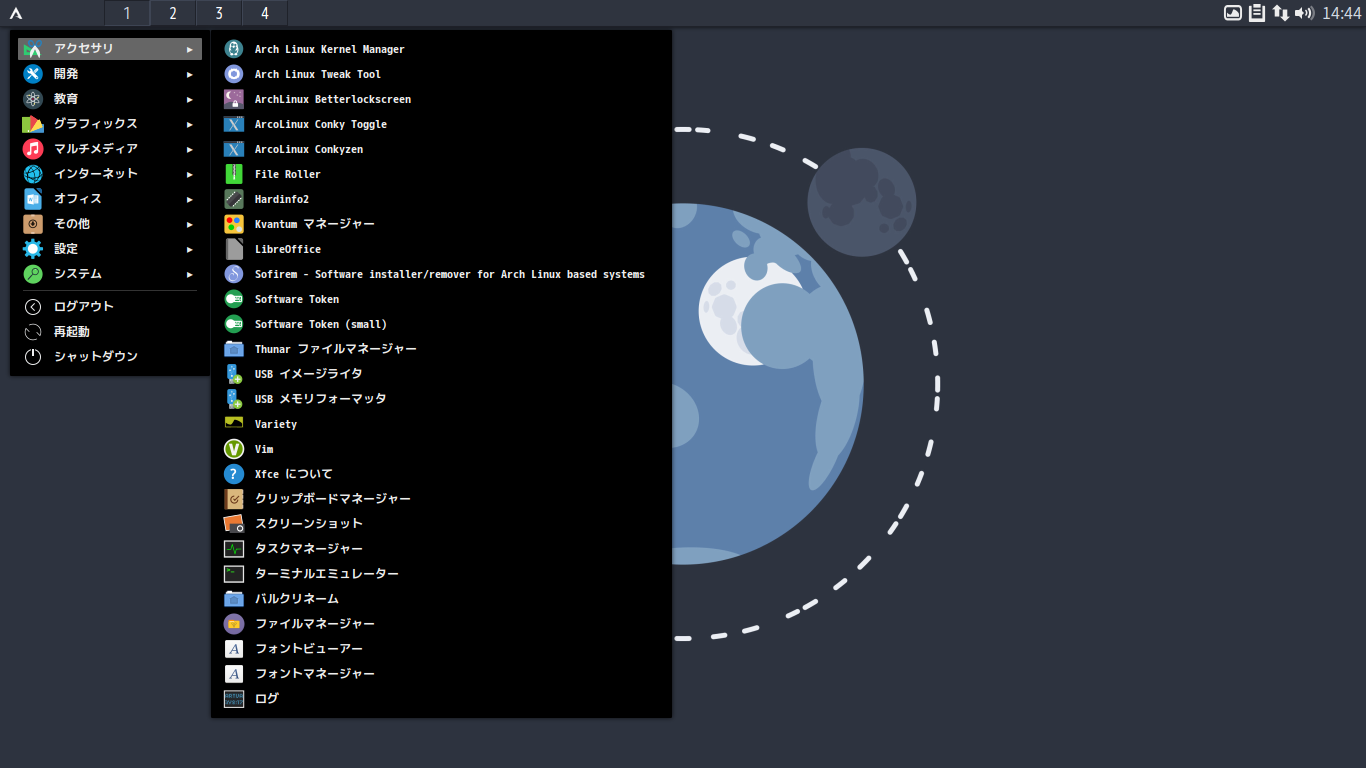Launch フォントマネージャー from the menu
Image resolution: width=1366 pixels, height=768 pixels.
441,674
